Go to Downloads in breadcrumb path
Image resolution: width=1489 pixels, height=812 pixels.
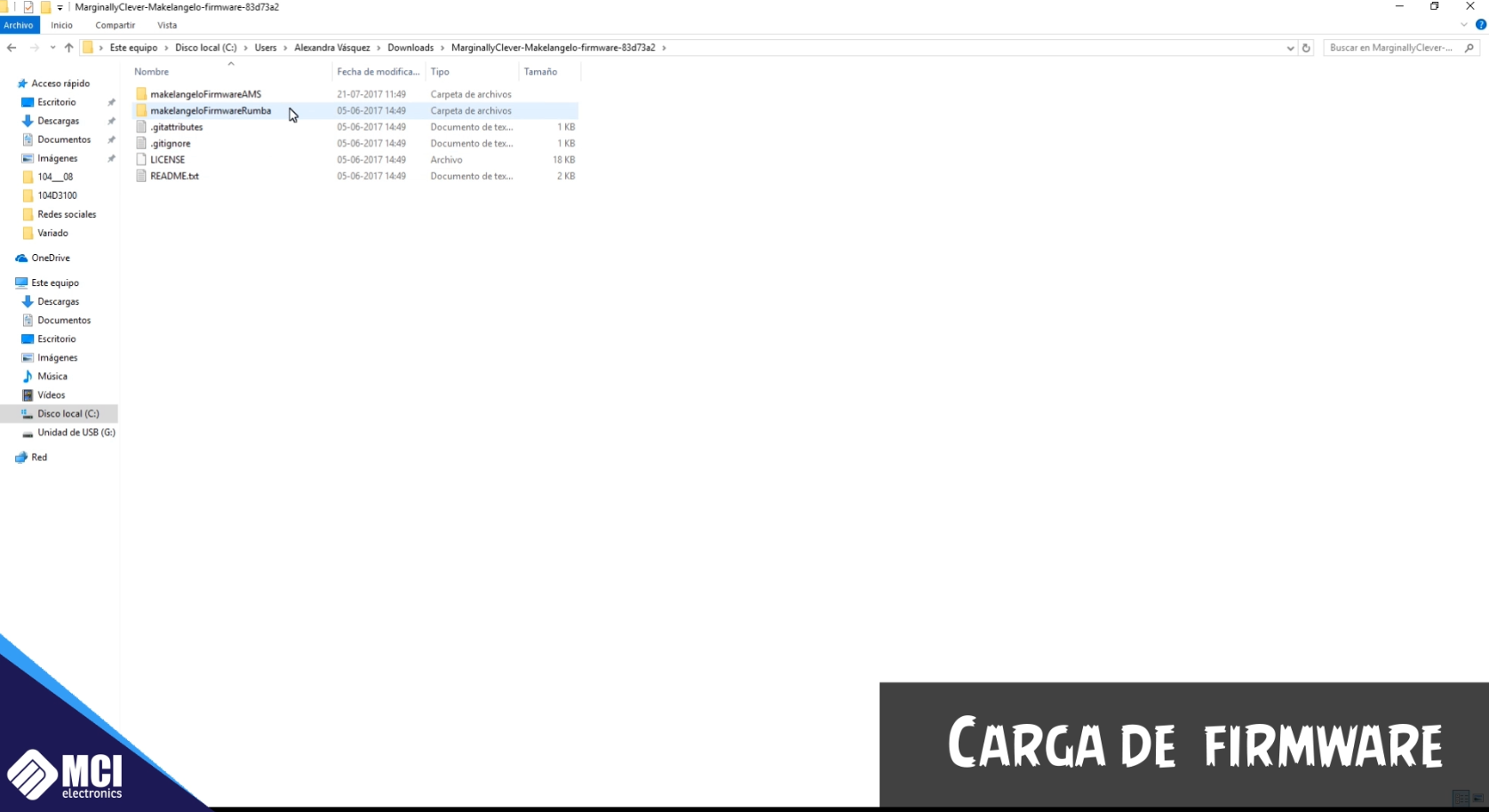pyautogui.click(x=410, y=48)
